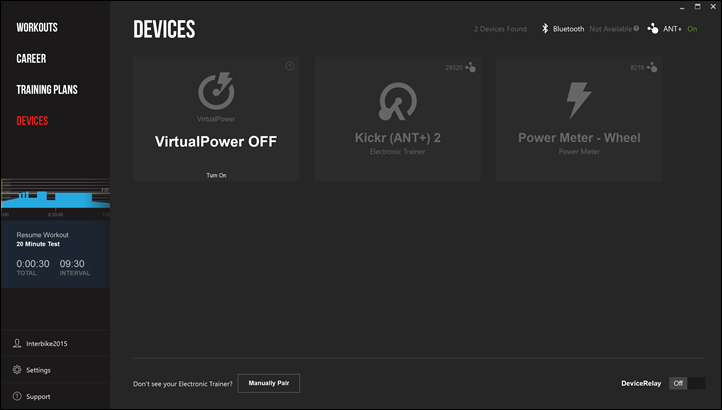Click the Devices page heading
Image resolution: width=722 pixels, height=410 pixels.
164,29
